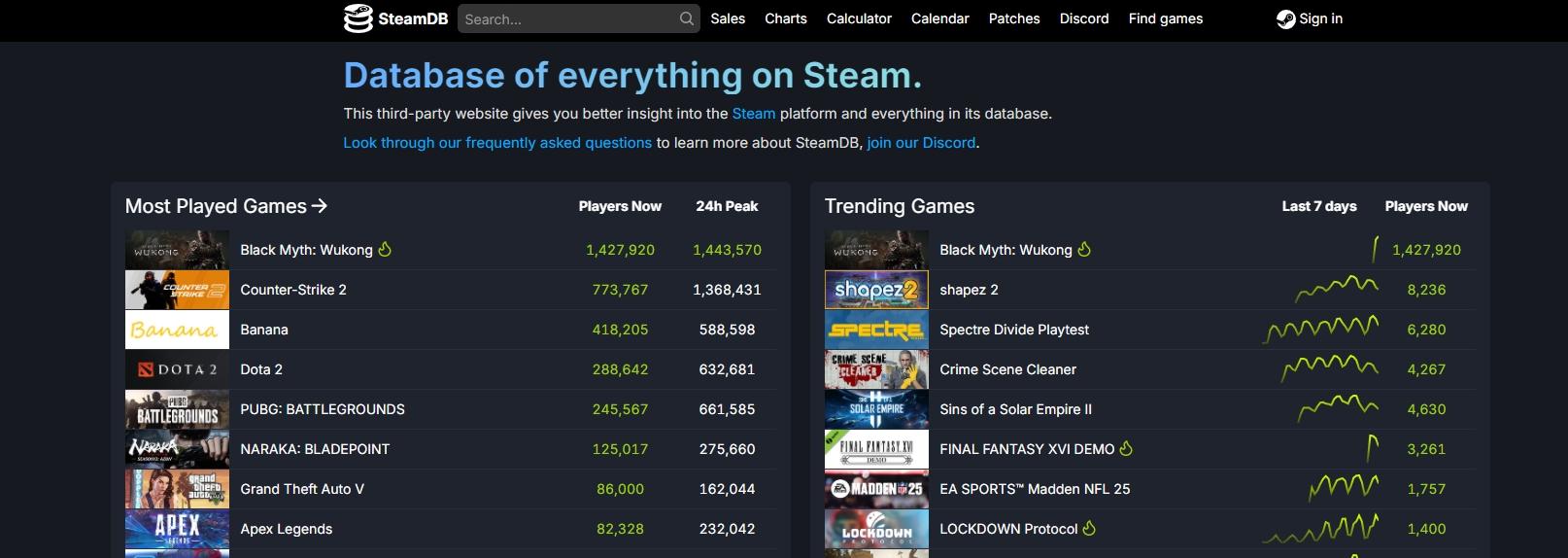Open the Charts menu
This screenshot has height=558, width=1568.
point(786,18)
